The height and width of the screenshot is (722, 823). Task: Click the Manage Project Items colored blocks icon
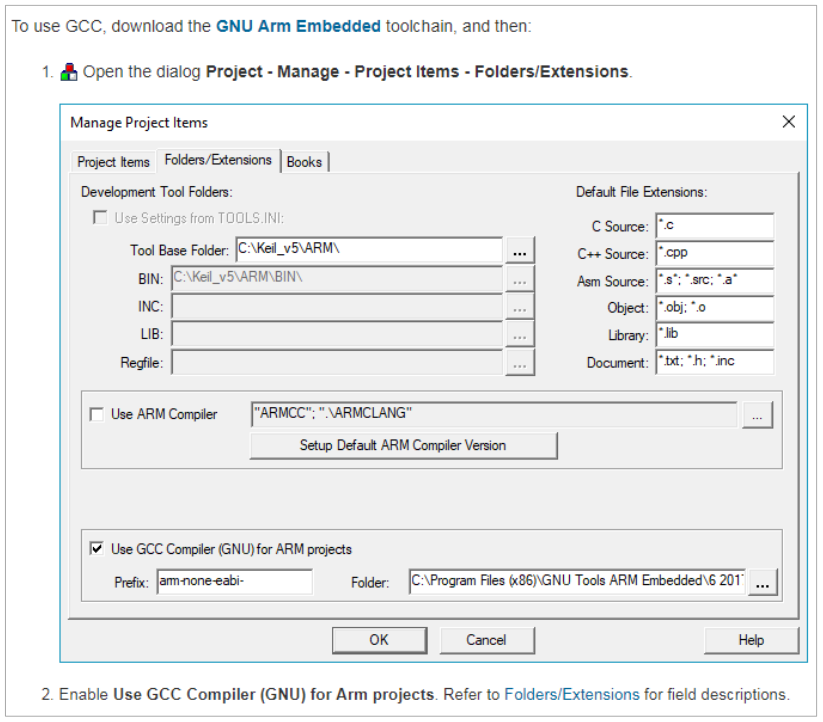(x=69, y=72)
